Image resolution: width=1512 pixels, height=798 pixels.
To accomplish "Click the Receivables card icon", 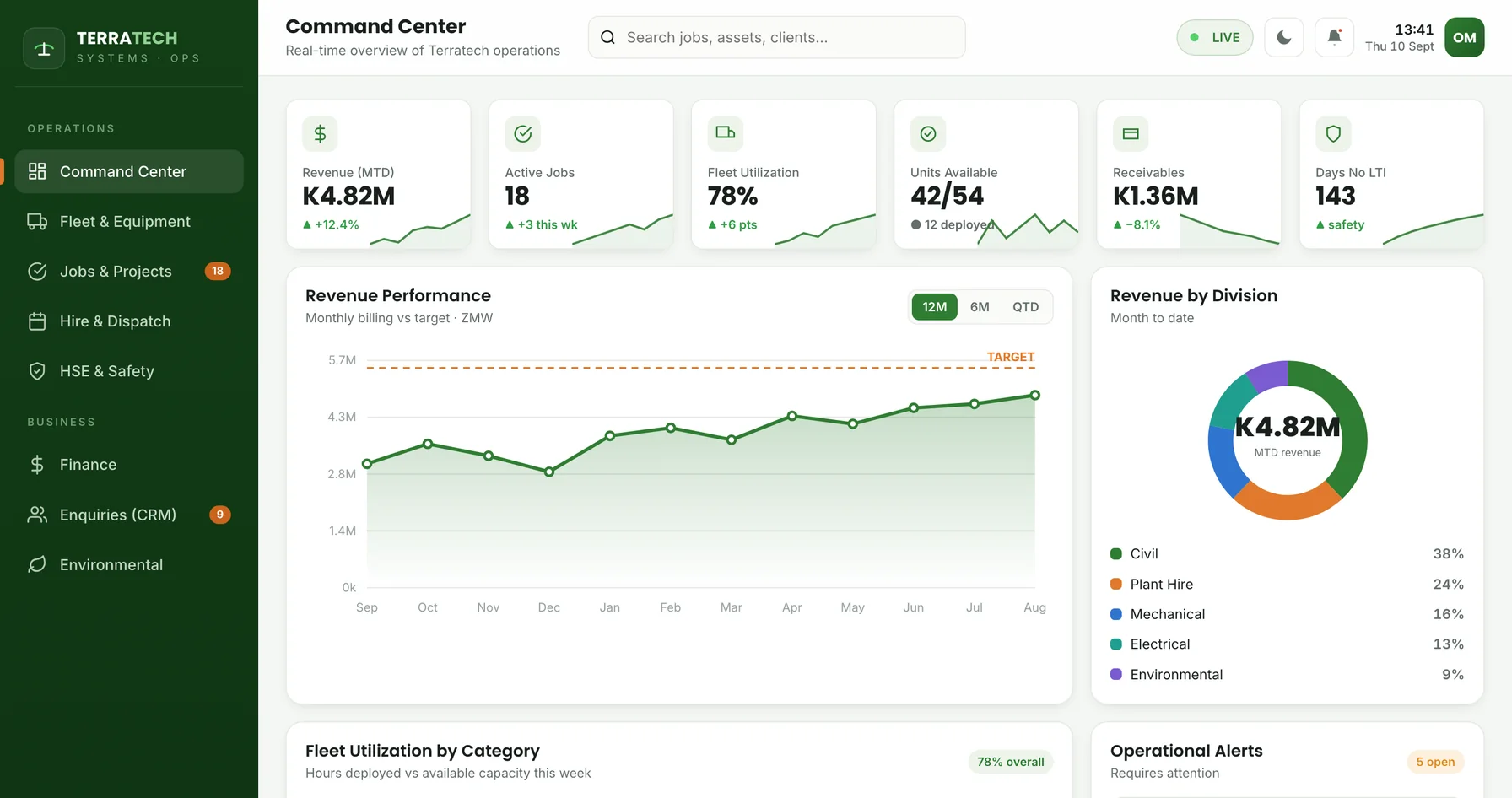I will 1131,133.
